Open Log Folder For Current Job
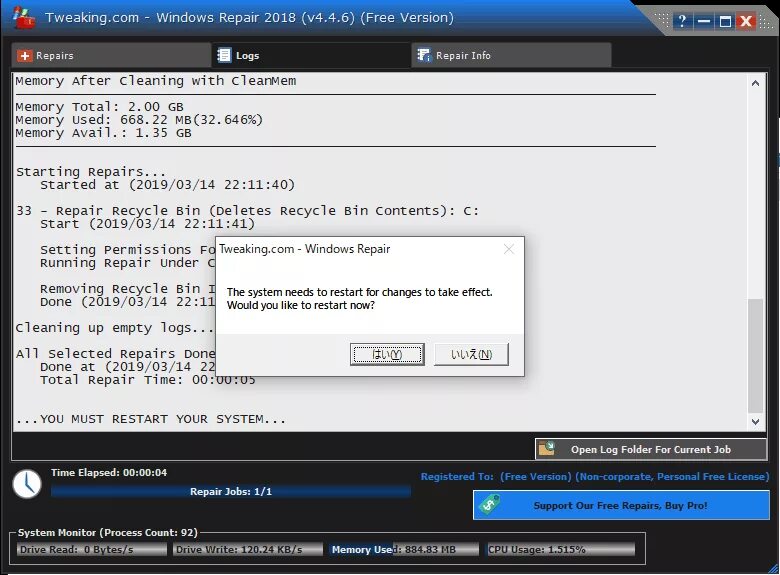The width and height of the screenshot is (780, 575). (651, 449)
